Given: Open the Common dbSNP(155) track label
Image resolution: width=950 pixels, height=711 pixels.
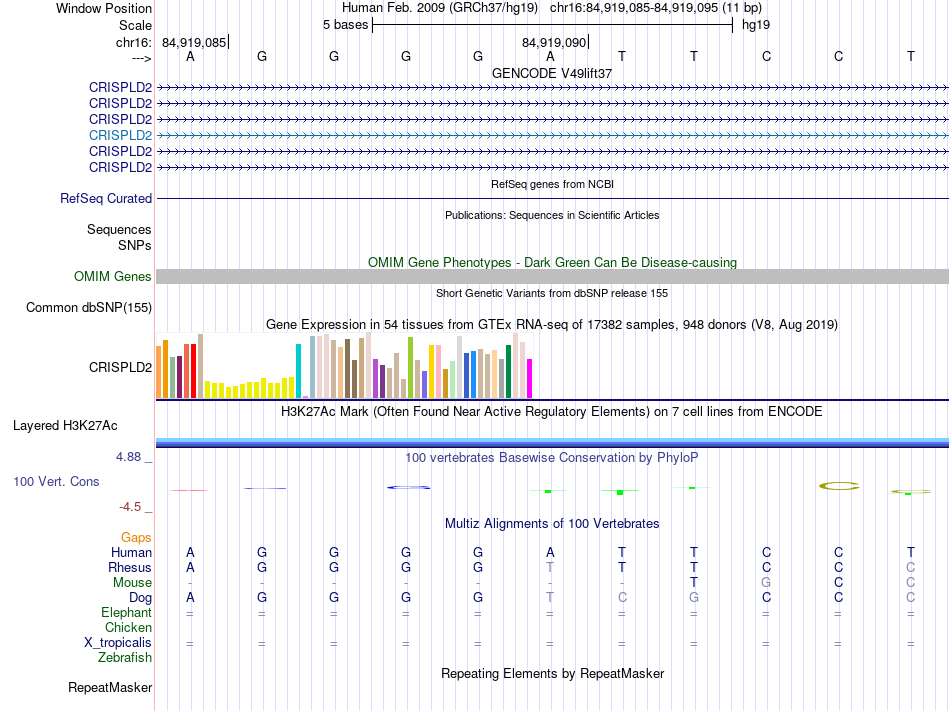Looking at the screenshot, I should tap(89, 308).
